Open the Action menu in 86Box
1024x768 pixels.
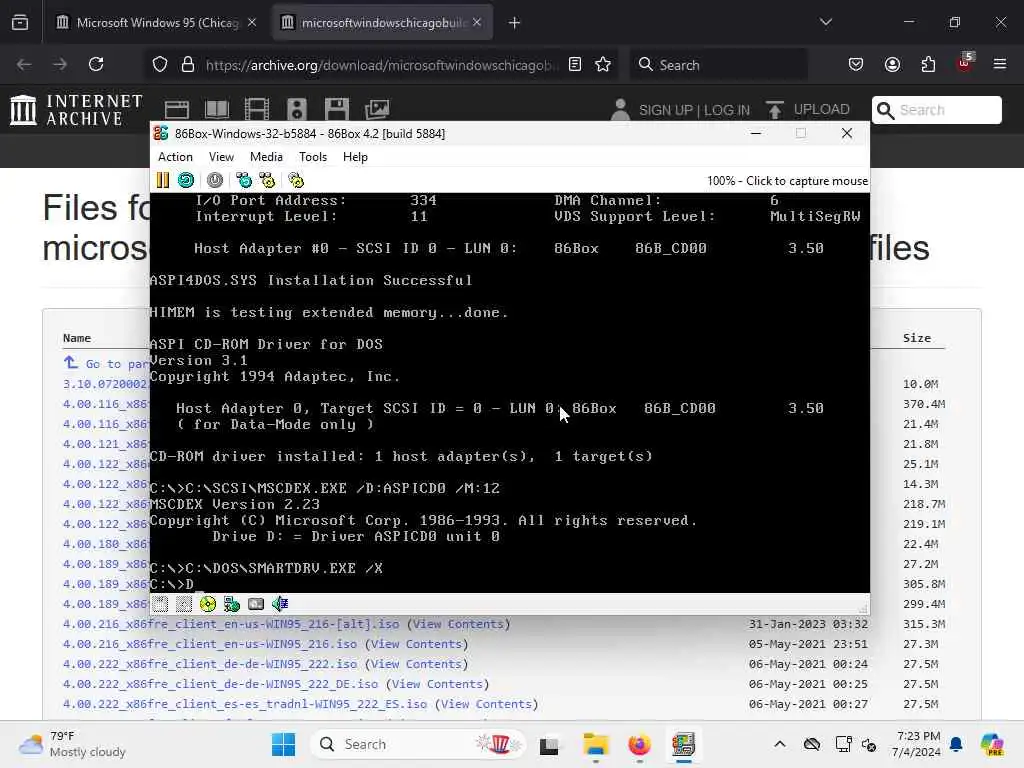pyautogui.click(x=175, y=157)
